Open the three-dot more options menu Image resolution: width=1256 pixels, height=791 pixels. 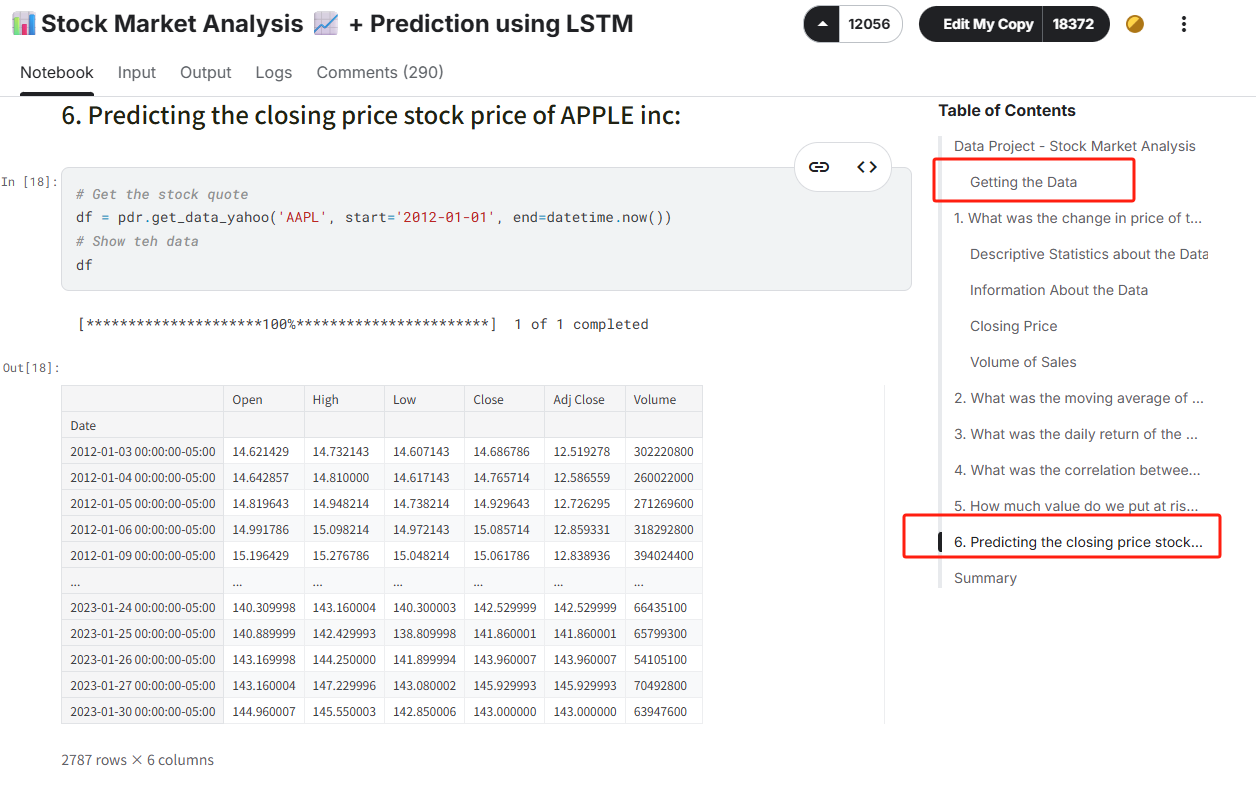[x=1184, y=24]
